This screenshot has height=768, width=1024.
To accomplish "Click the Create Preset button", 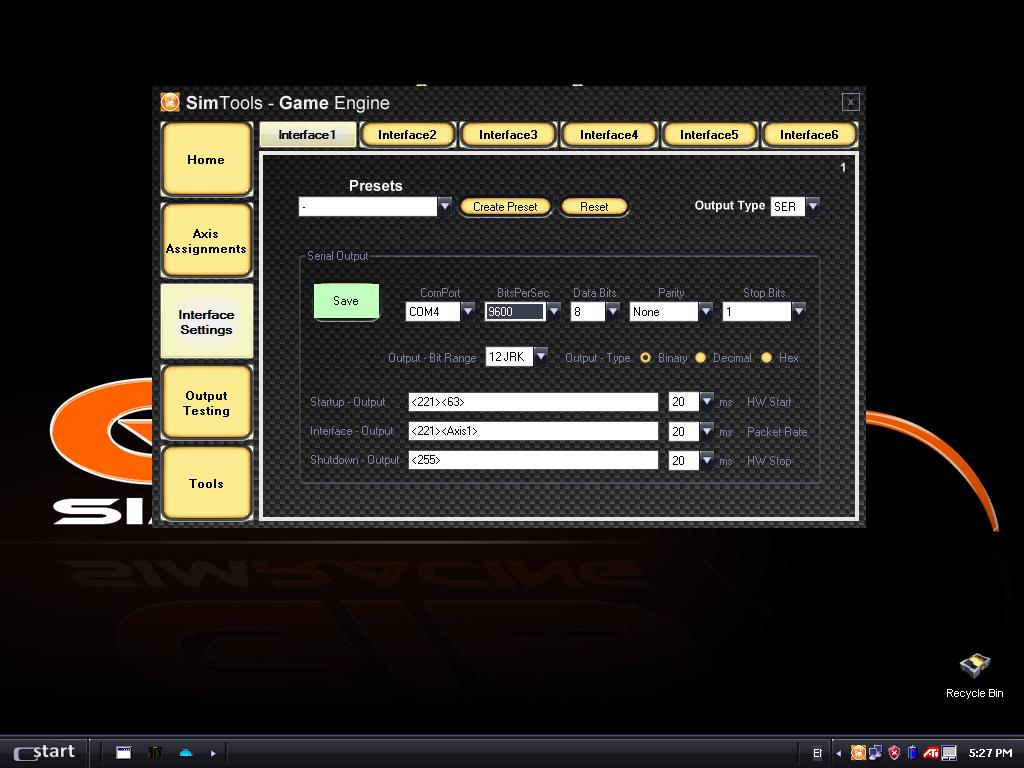I will (505, 207).
